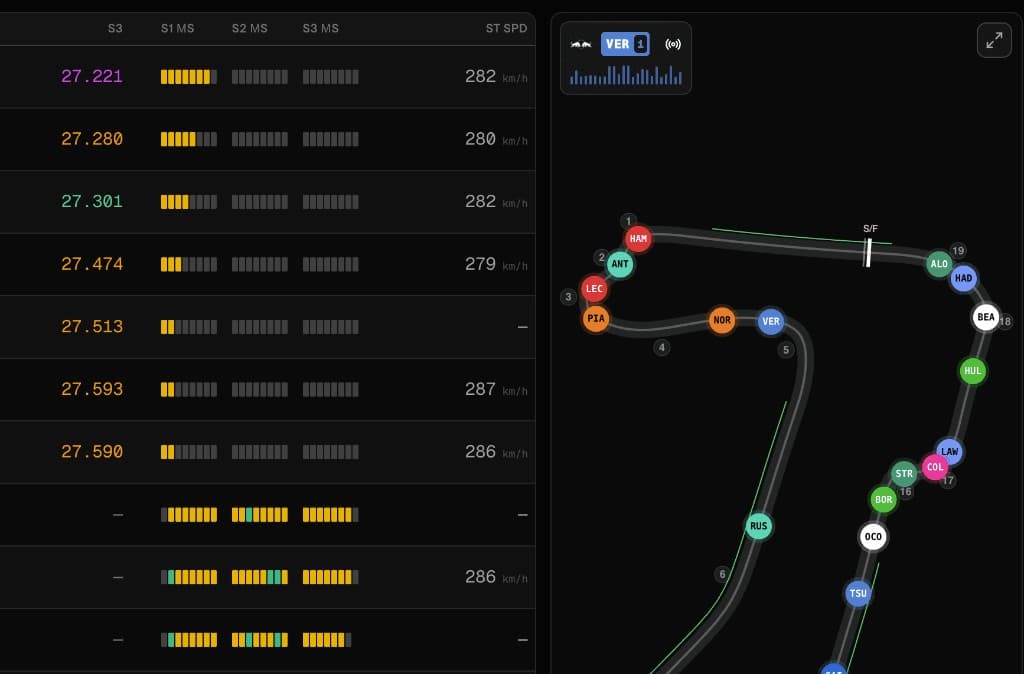Screen dimensions: 1024x674
Task: Click the NOR driver dot on track
Action: click(722, 321)
